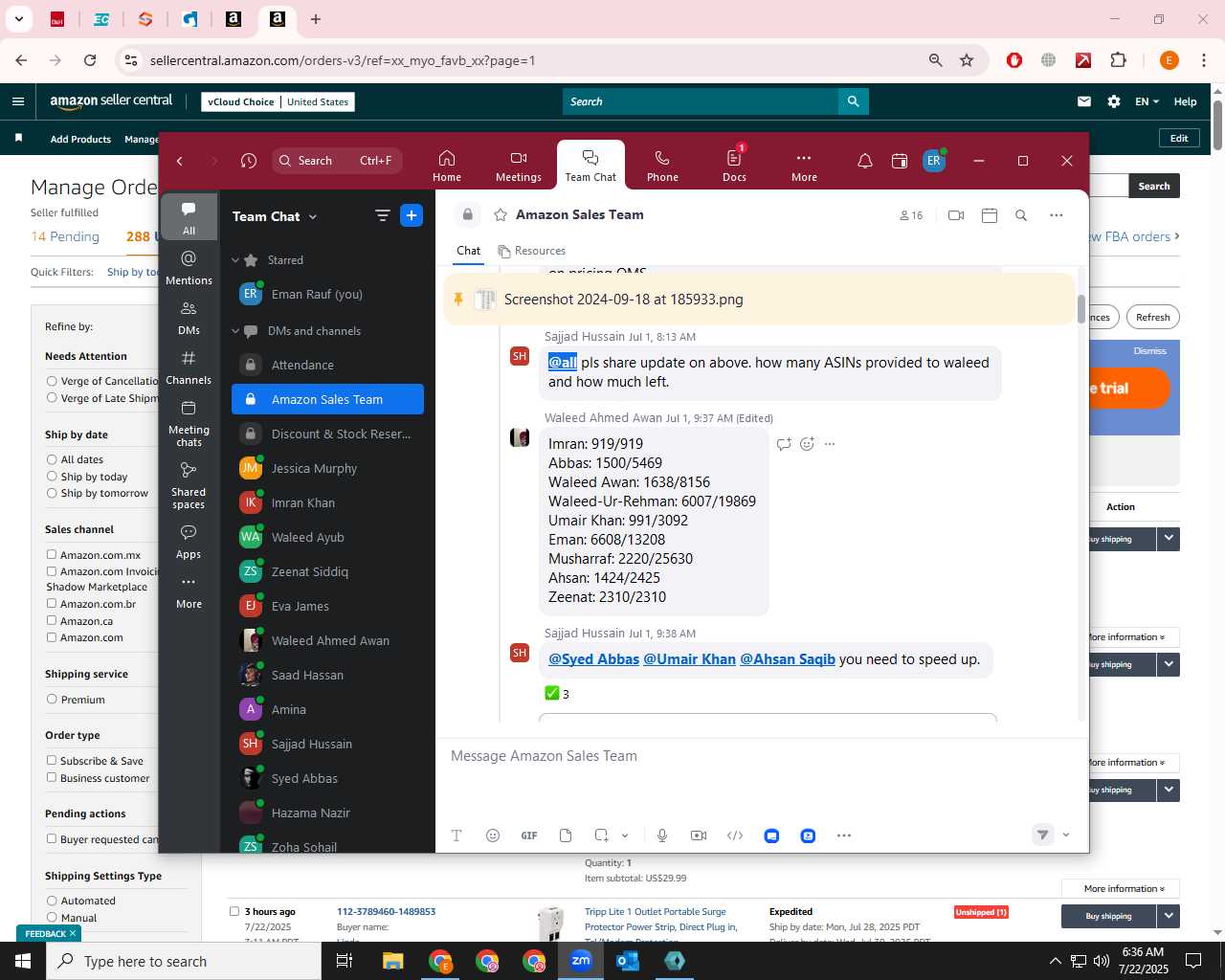Start video meeting with channel
This screenshot has height=980, width=1225.
click(955, 215)
